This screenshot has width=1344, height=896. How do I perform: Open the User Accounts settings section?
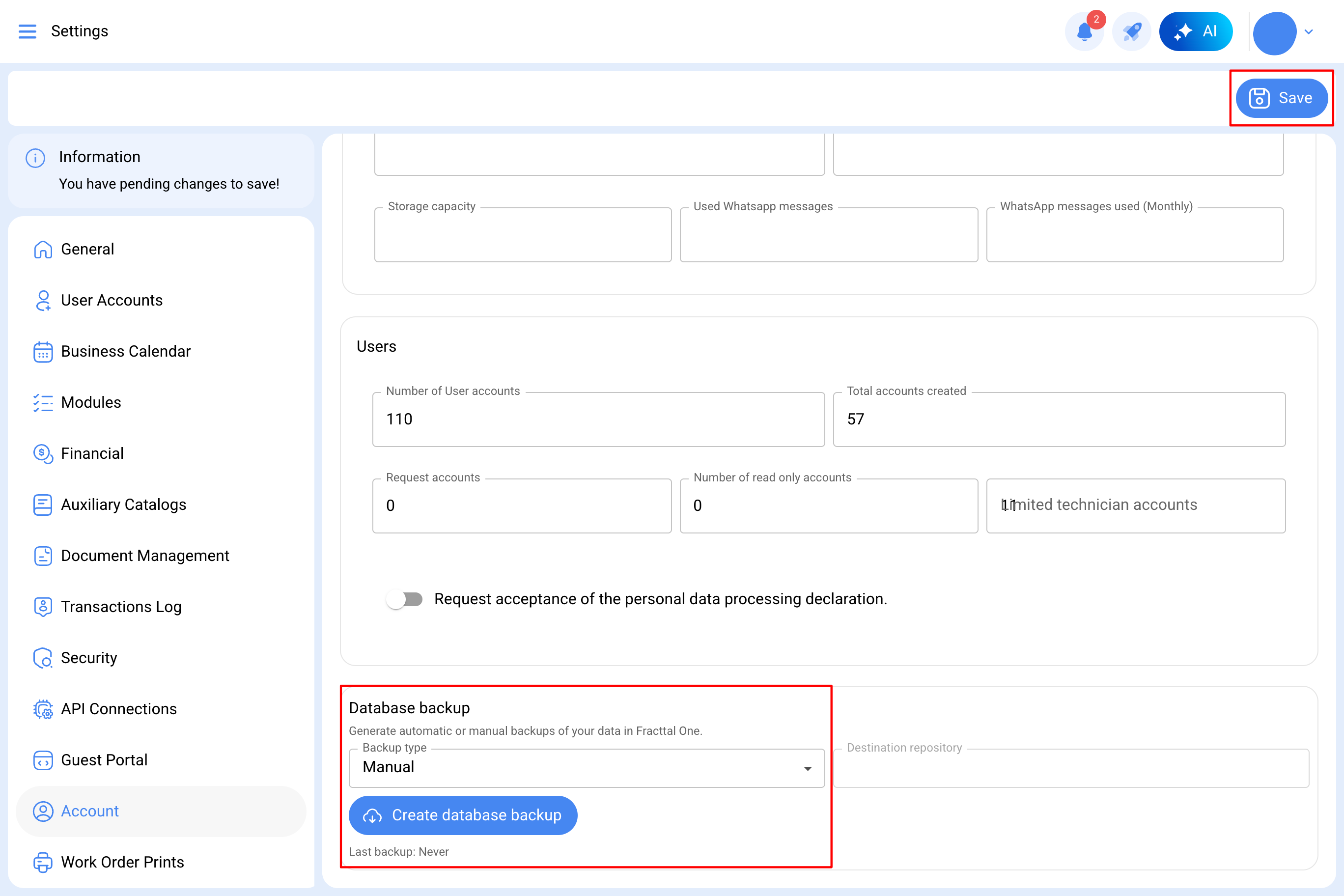coord(112,300)
